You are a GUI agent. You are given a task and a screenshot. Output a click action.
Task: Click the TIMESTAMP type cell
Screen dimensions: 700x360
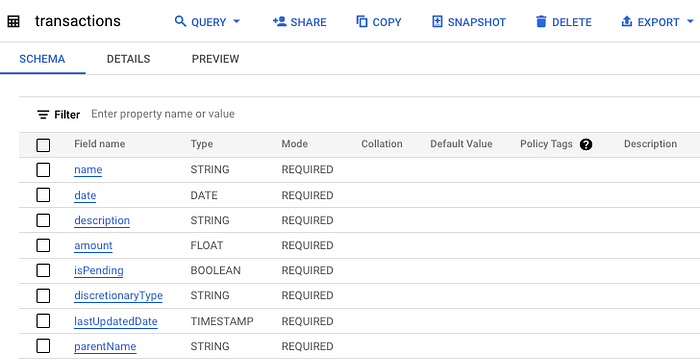[222, 322]
